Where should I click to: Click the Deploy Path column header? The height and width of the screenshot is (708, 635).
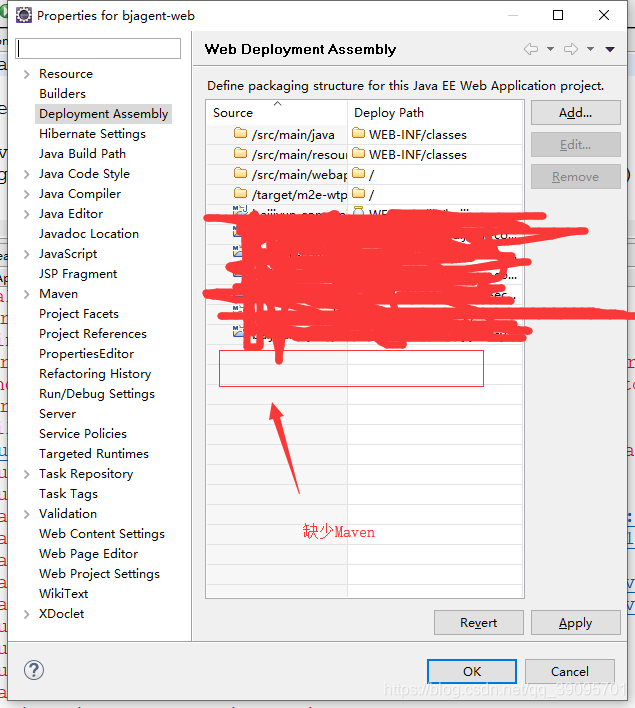pyautogui.click(x=435, y=112)
